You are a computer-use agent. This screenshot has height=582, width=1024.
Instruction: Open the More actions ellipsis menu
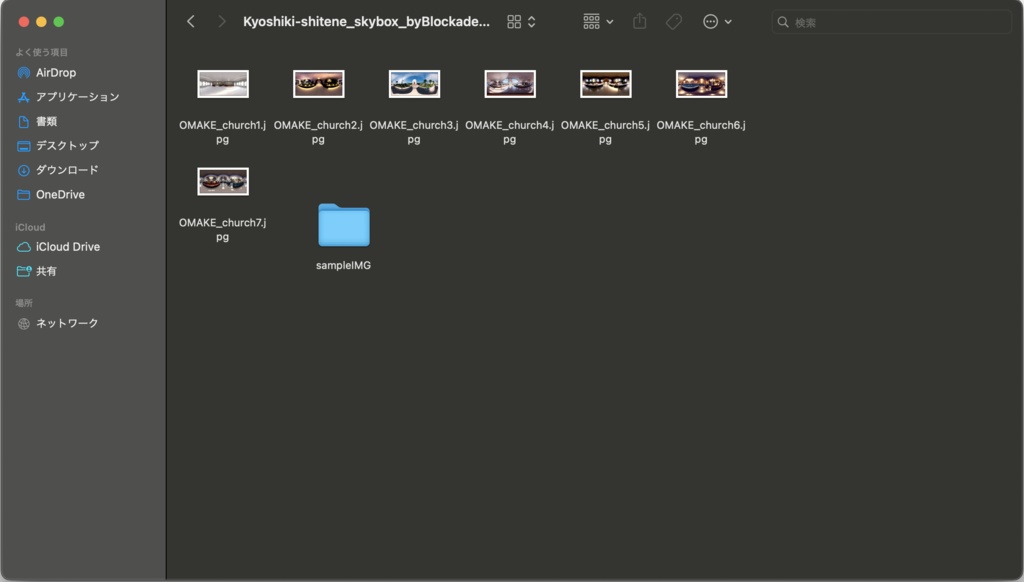click(x=711, y=22)
